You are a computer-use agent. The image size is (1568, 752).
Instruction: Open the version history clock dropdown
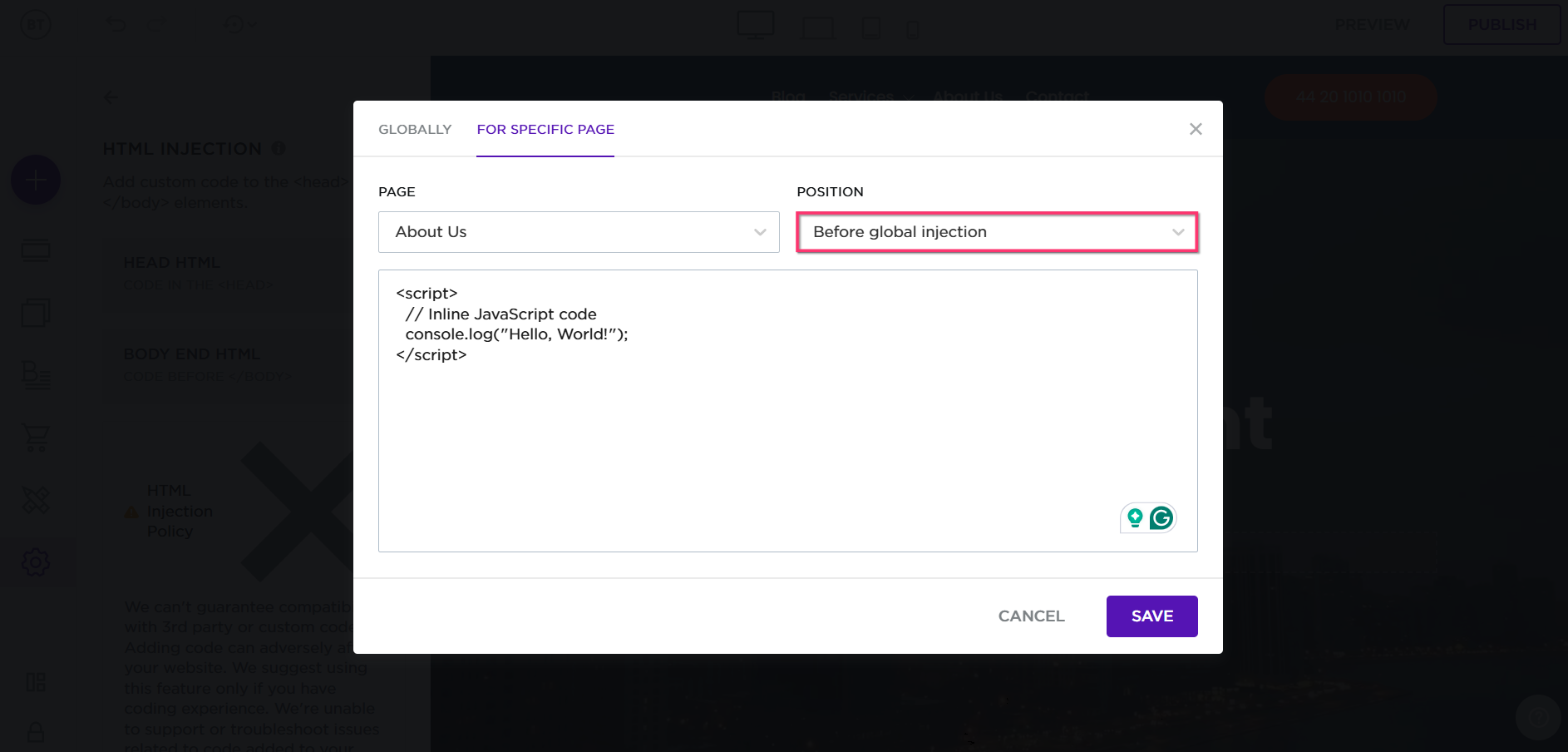tap(240, 25)
